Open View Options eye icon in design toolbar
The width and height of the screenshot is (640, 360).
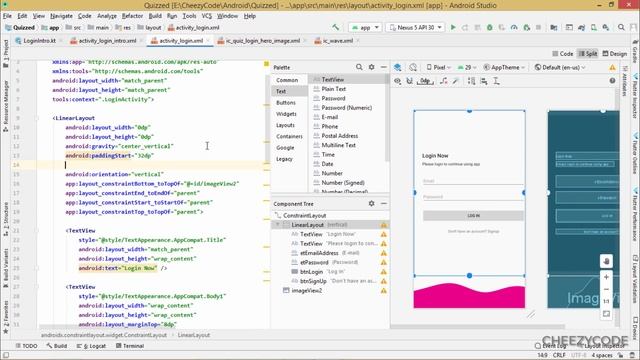point(397,81)
